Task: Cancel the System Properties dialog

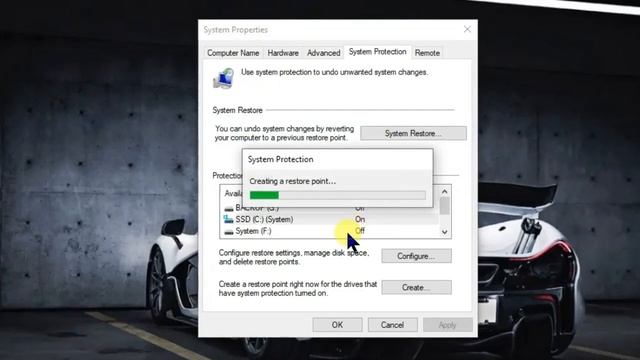Action: [392, 325]
